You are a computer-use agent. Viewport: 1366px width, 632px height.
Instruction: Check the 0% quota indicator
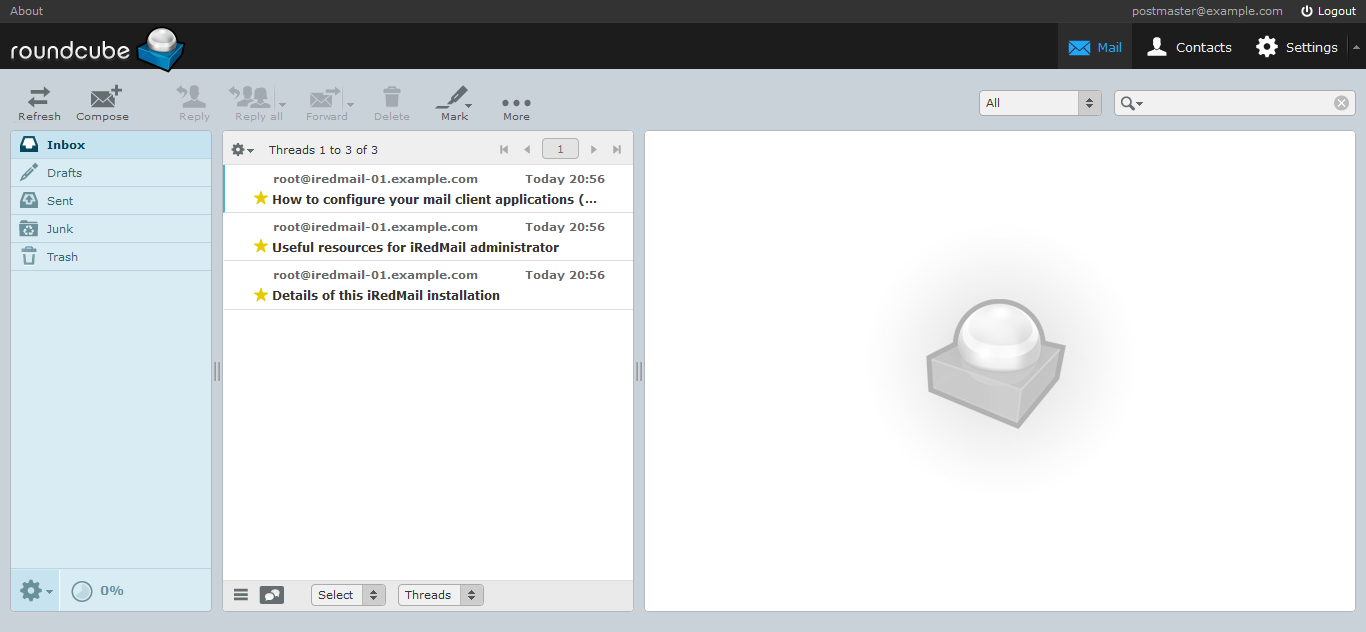97,590
